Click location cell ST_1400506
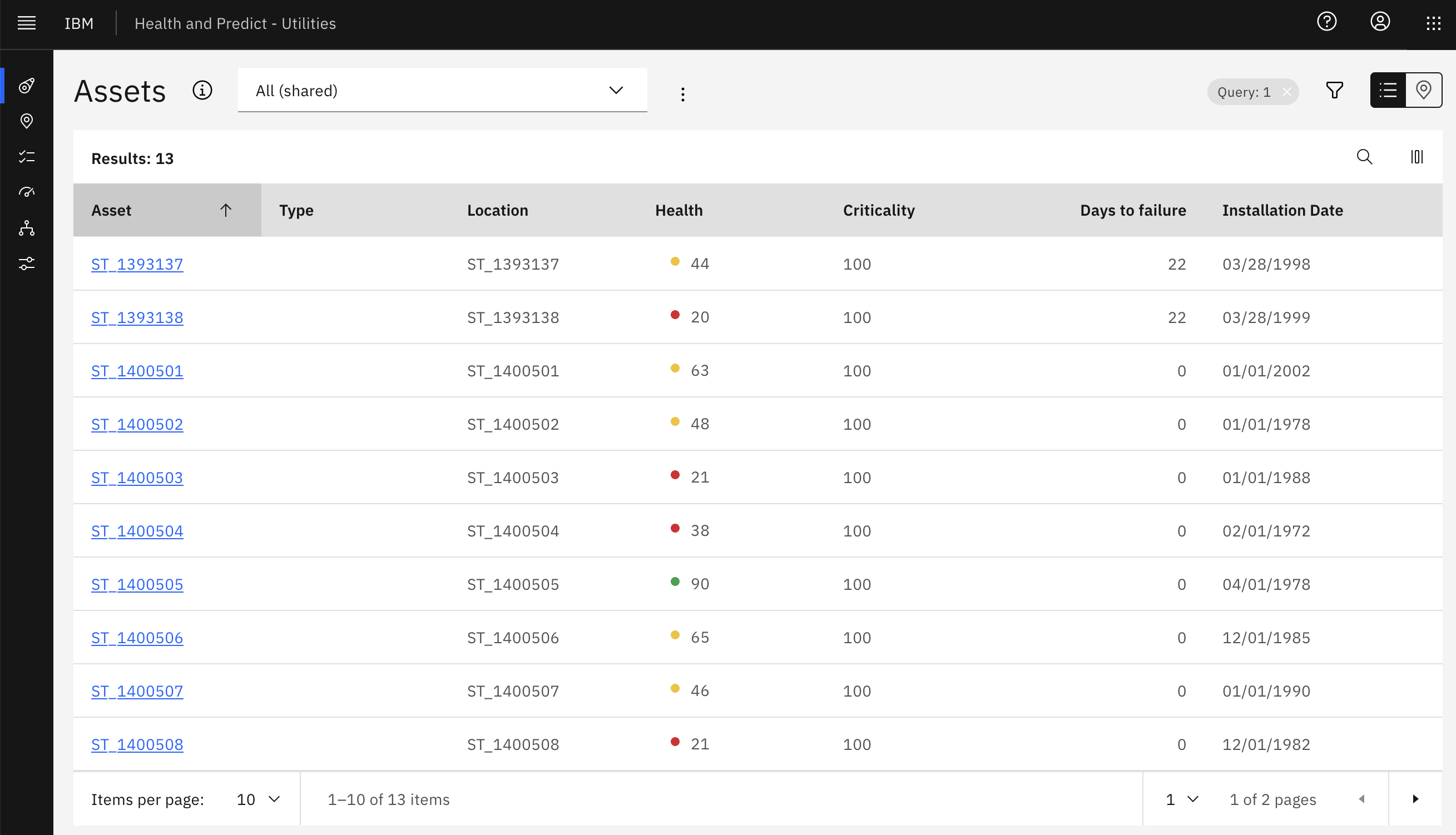The height and width of the screenshot is (835, 1456). (513, 637)
